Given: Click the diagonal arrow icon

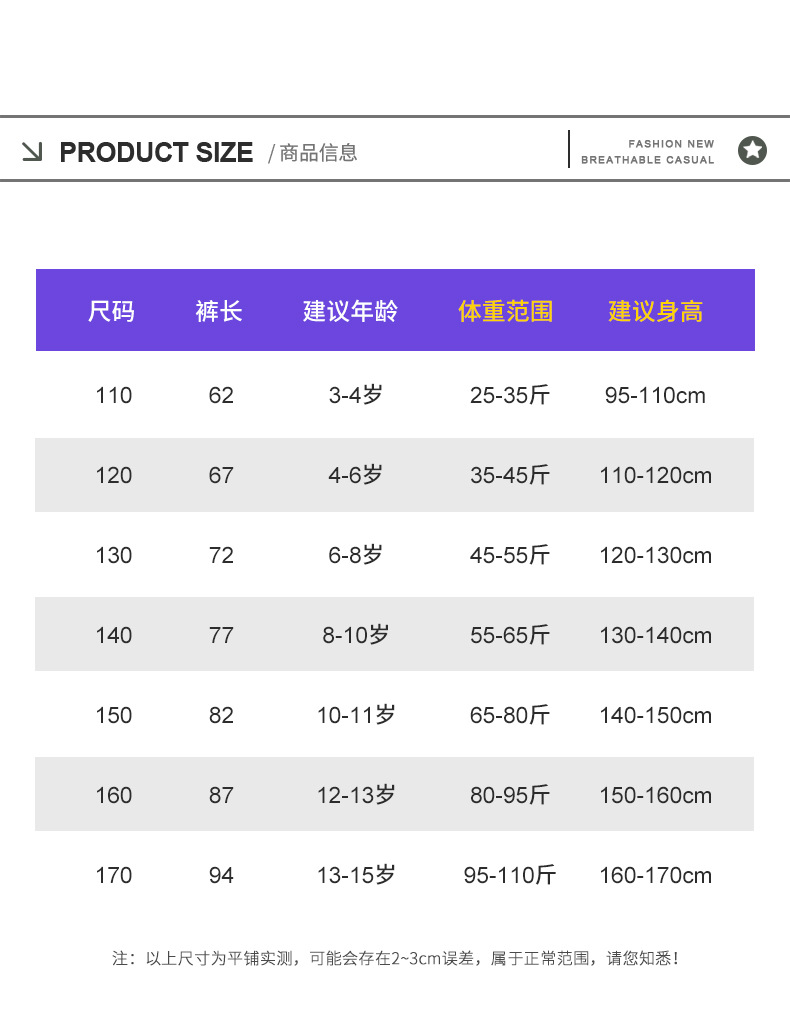Looking at the screenshot, I should 32,152.
